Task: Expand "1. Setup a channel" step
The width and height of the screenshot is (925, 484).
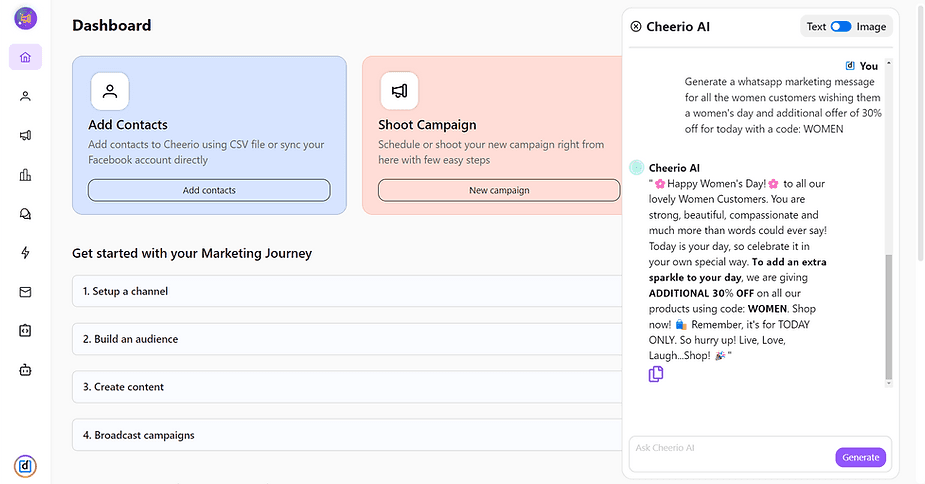Action: [345, 291]
